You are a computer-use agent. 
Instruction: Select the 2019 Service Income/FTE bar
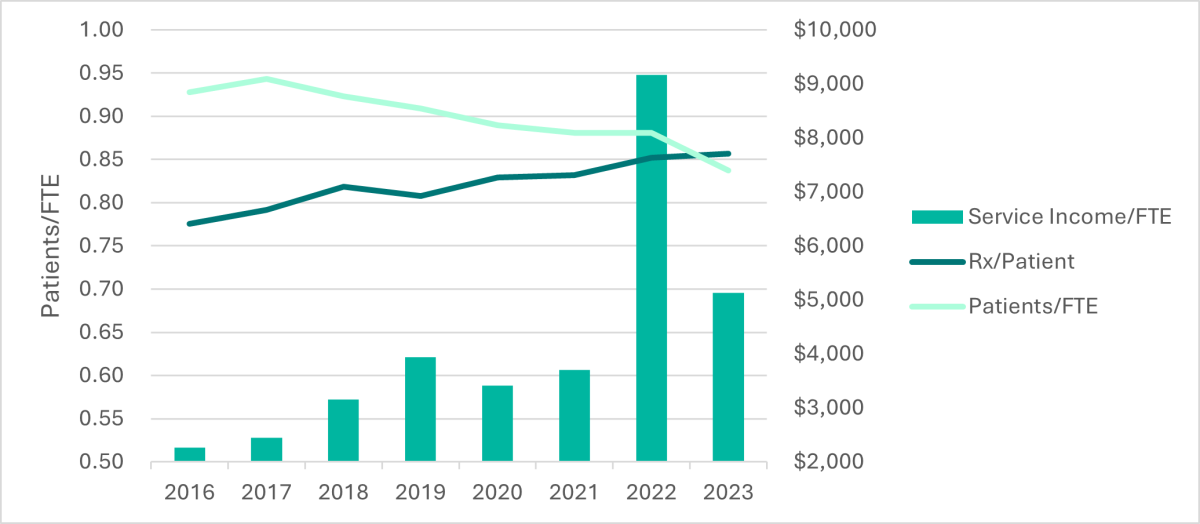(x=420, y=409)
